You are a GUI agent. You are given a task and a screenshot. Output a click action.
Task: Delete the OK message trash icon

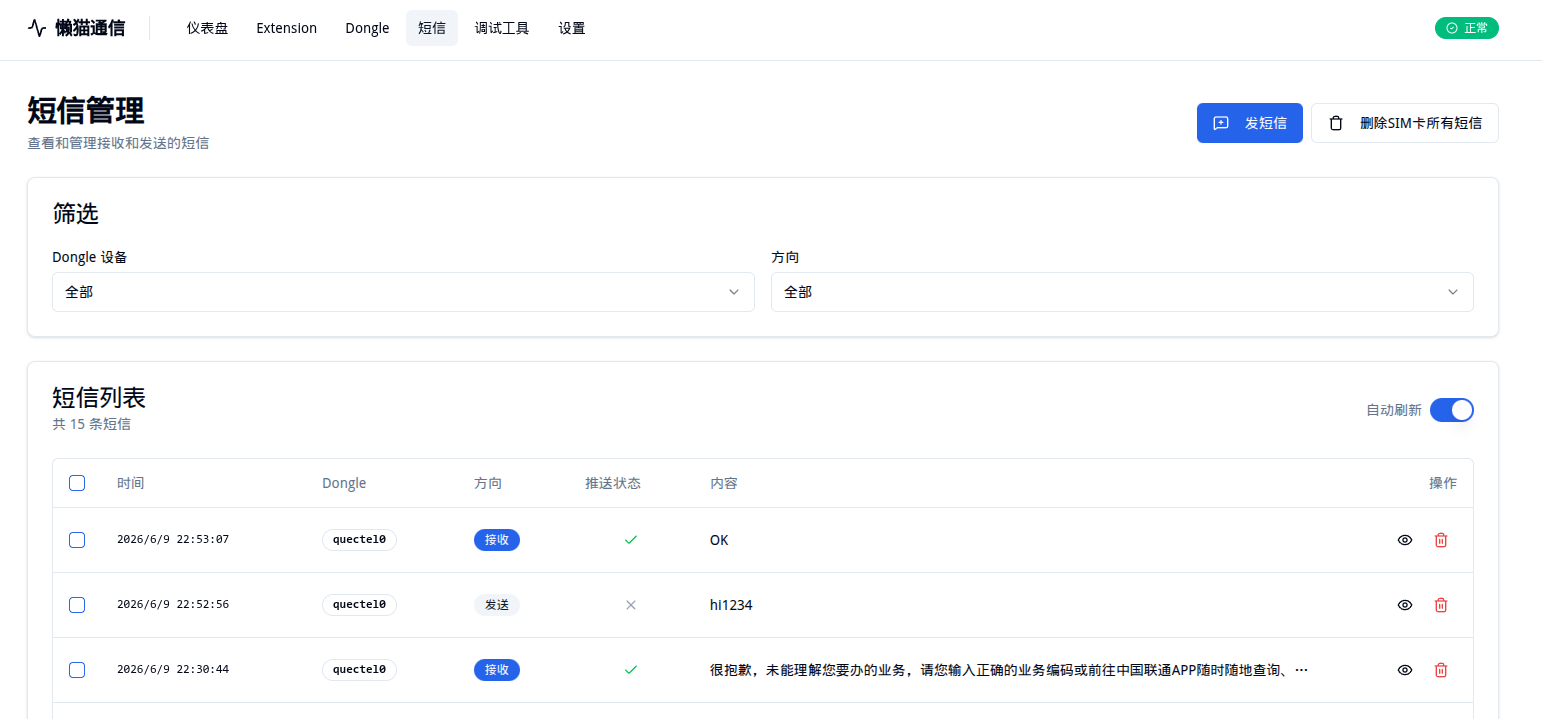point(1441,540)
